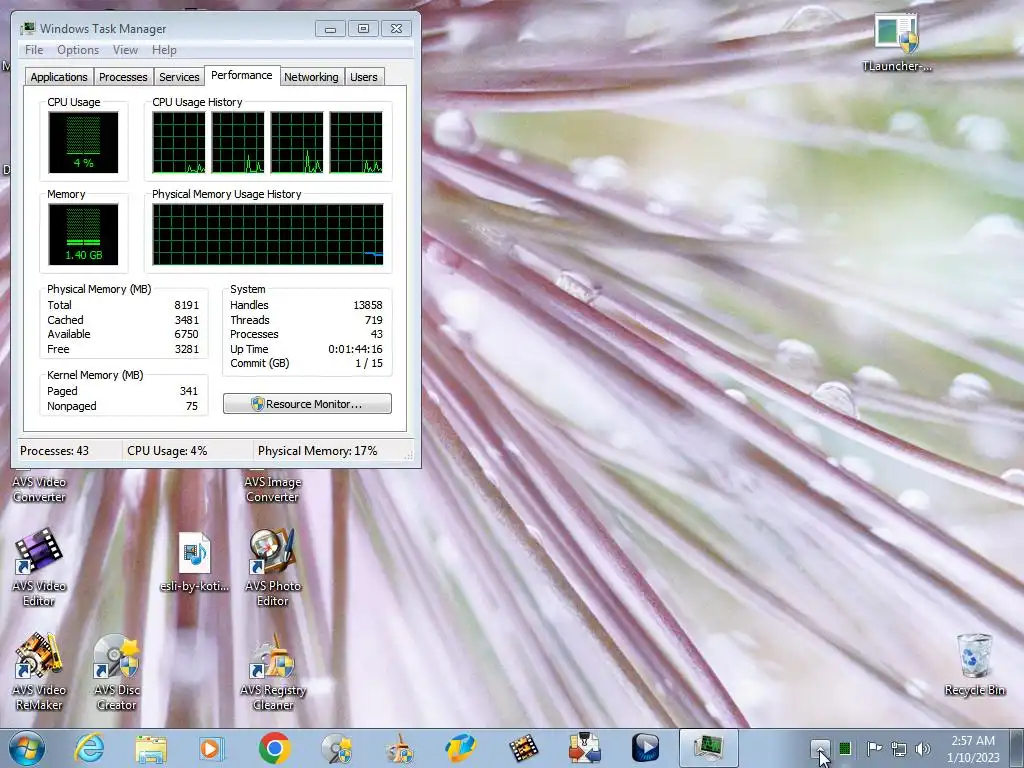Switch to the Users tab

click(364, 77)
